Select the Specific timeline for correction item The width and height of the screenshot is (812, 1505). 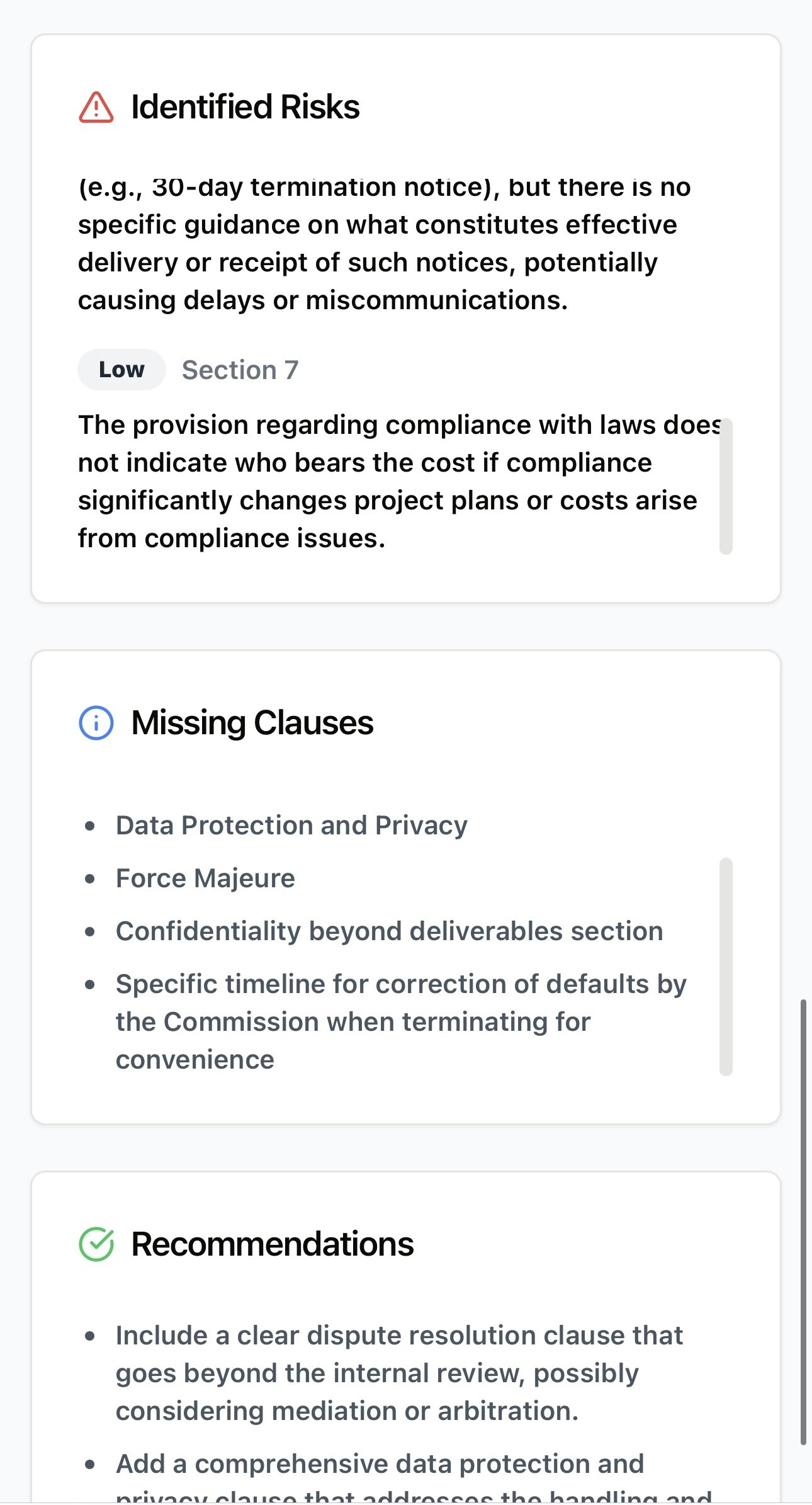coord(400,1021)
